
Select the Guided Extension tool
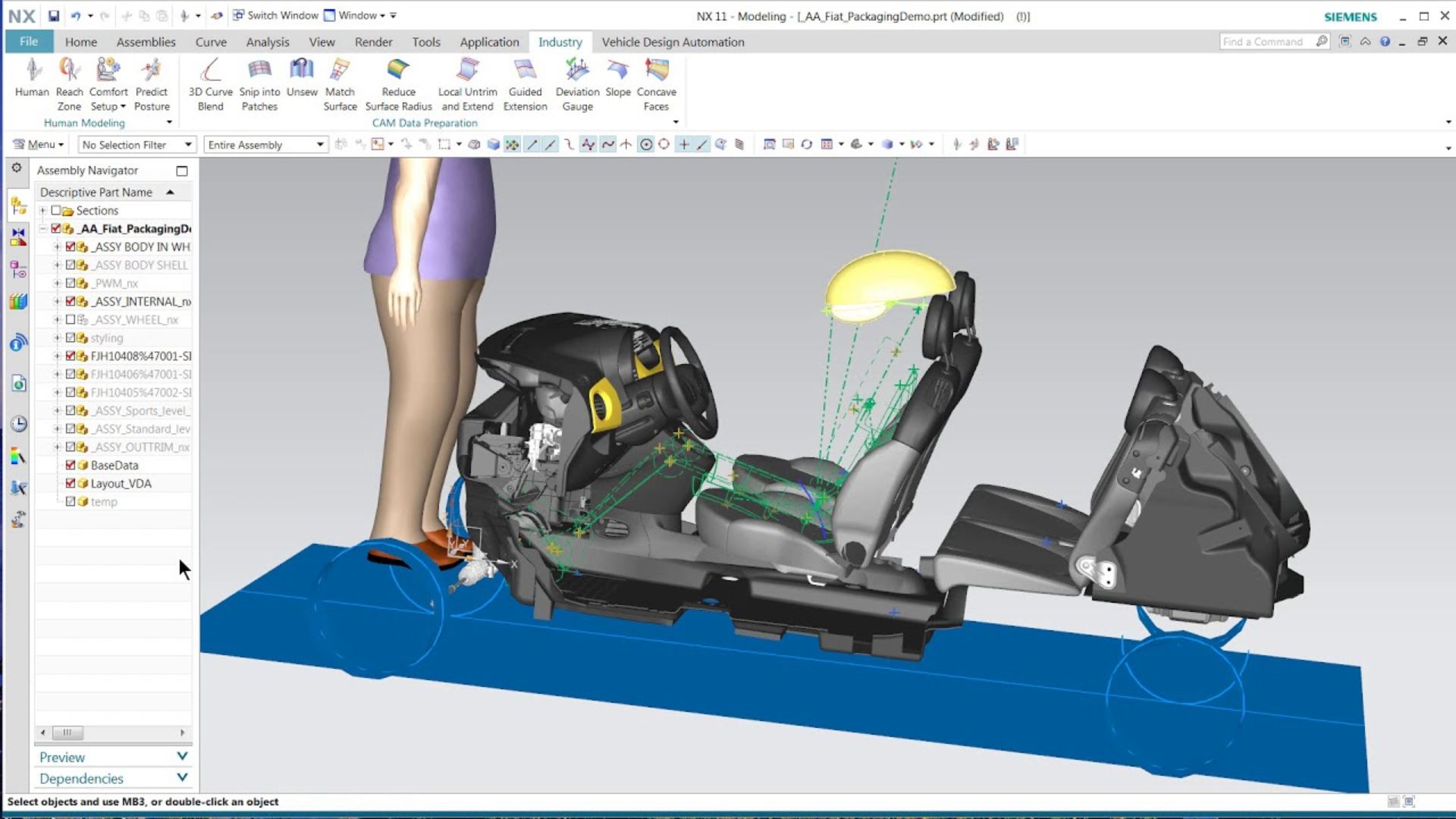point(525,85)
